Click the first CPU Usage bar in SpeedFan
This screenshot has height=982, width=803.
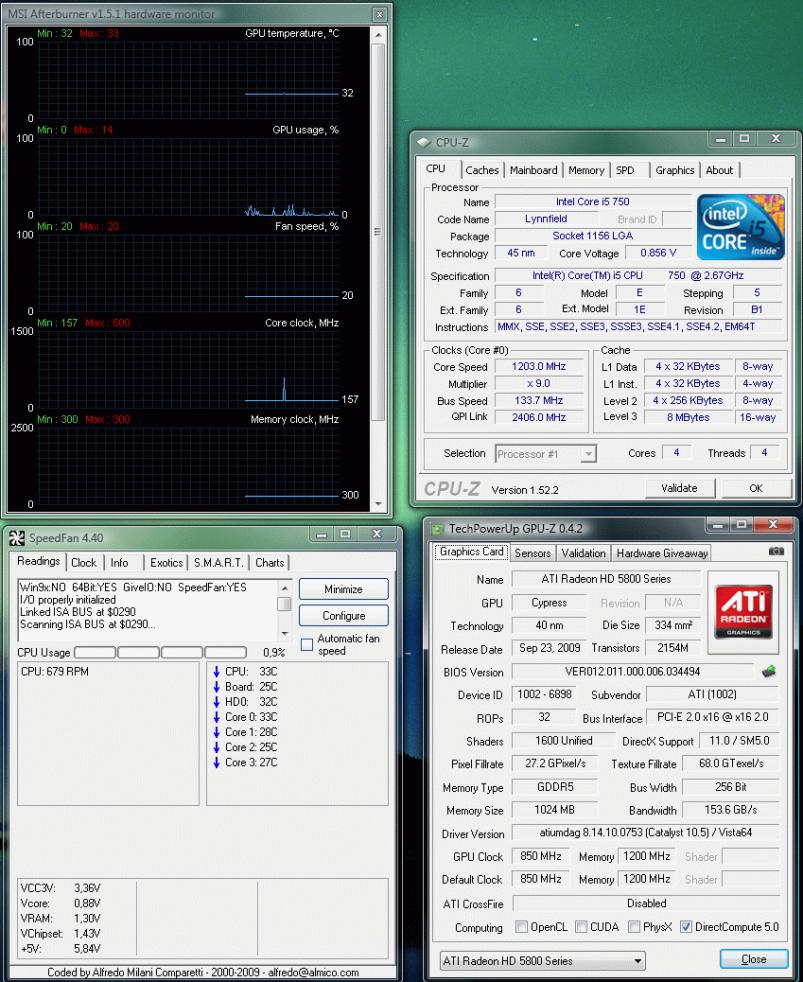[x=95, y=652]
